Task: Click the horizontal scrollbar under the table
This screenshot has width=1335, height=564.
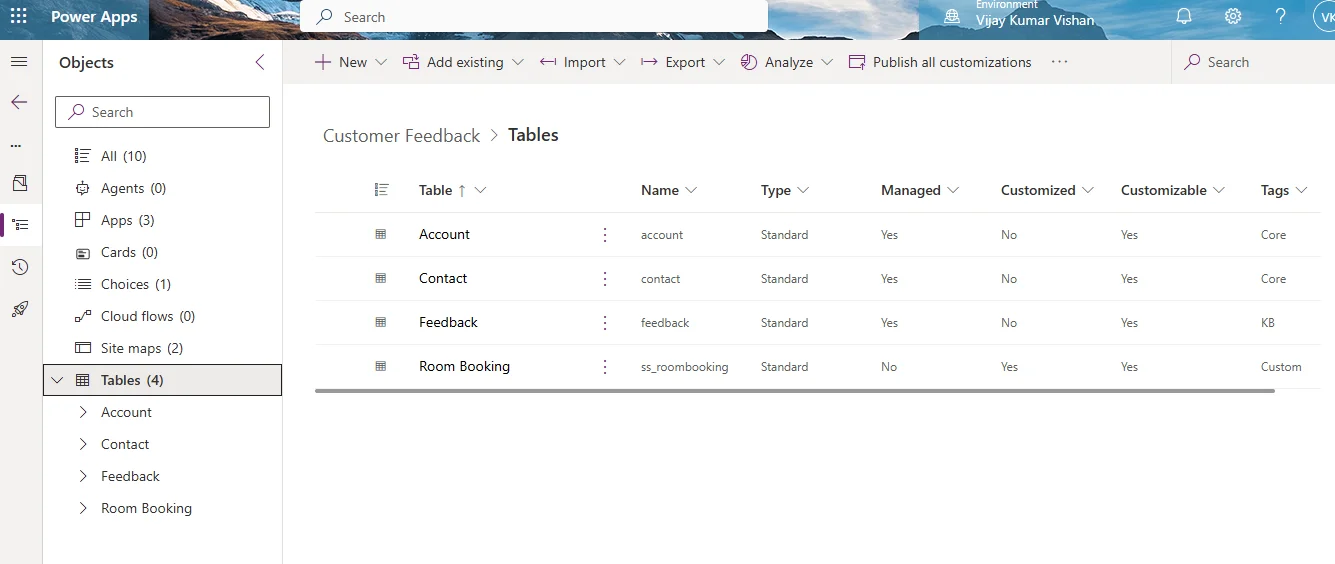Action: 795,391
